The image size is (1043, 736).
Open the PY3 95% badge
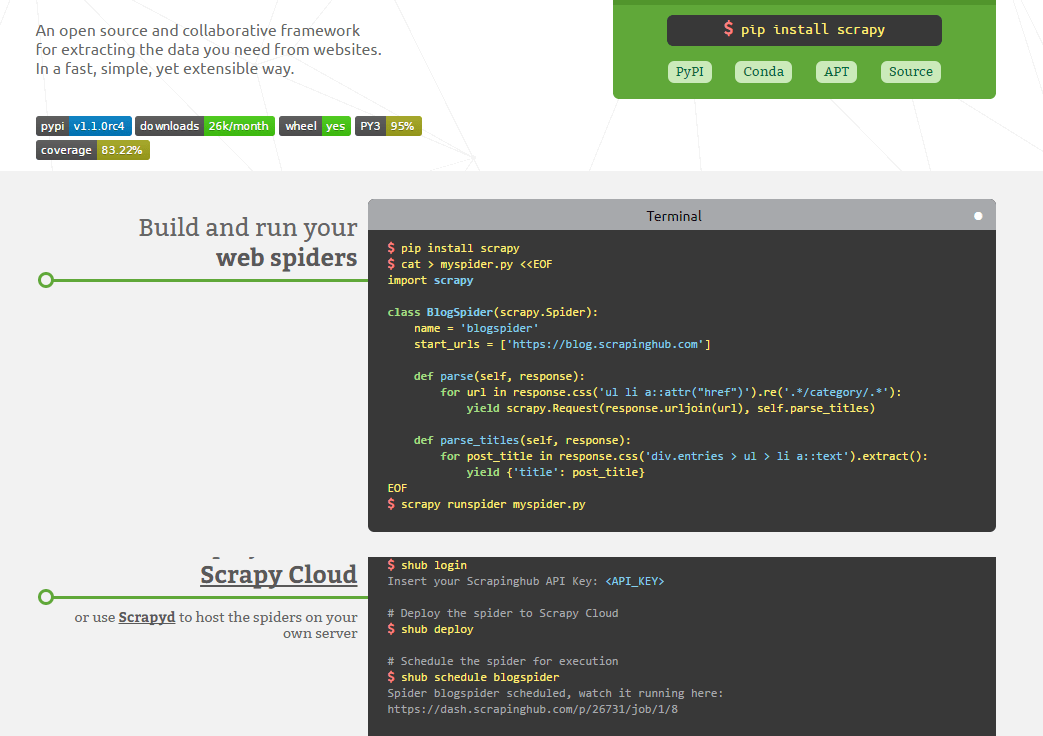coord(388,126)
